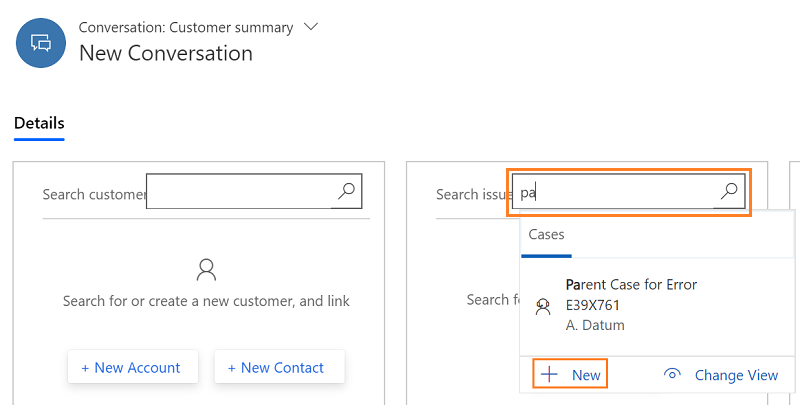
Task: Select Parent Case for Error E39X761 result
Action: (x=657, y=305)
